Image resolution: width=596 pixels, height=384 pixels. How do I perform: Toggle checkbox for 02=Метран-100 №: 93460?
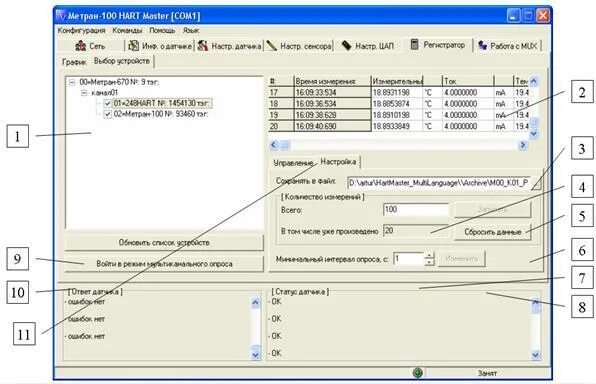point(108,114)
